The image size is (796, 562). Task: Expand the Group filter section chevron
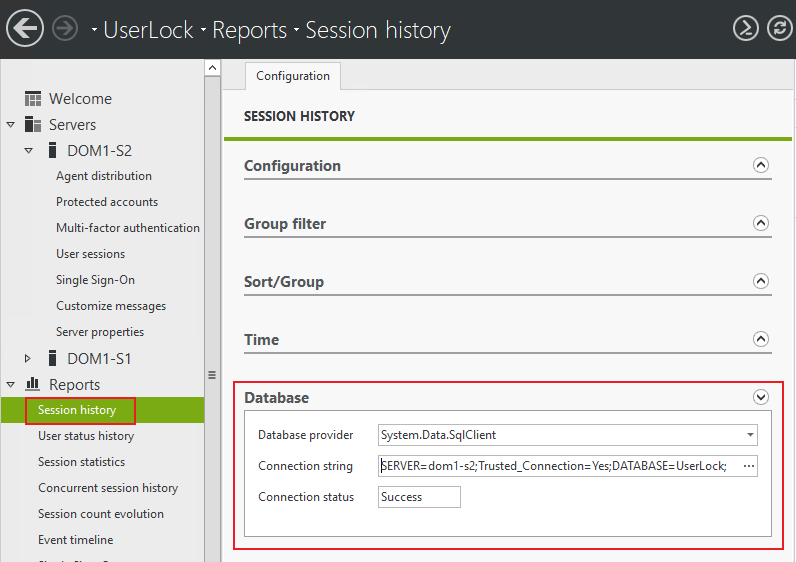(x=760, y=223)
